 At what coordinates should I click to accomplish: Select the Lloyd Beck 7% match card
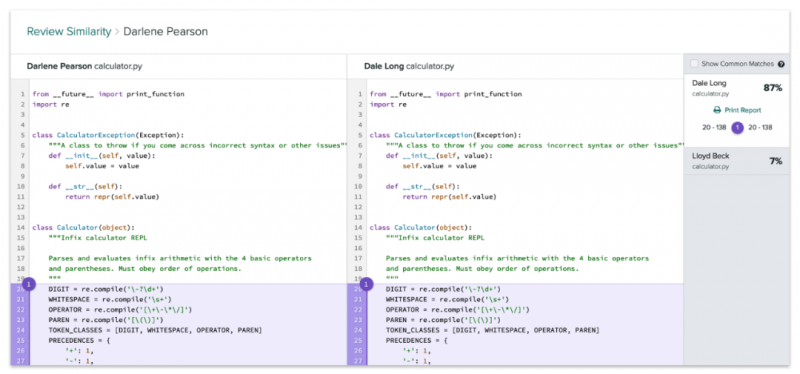pos(737,160)
